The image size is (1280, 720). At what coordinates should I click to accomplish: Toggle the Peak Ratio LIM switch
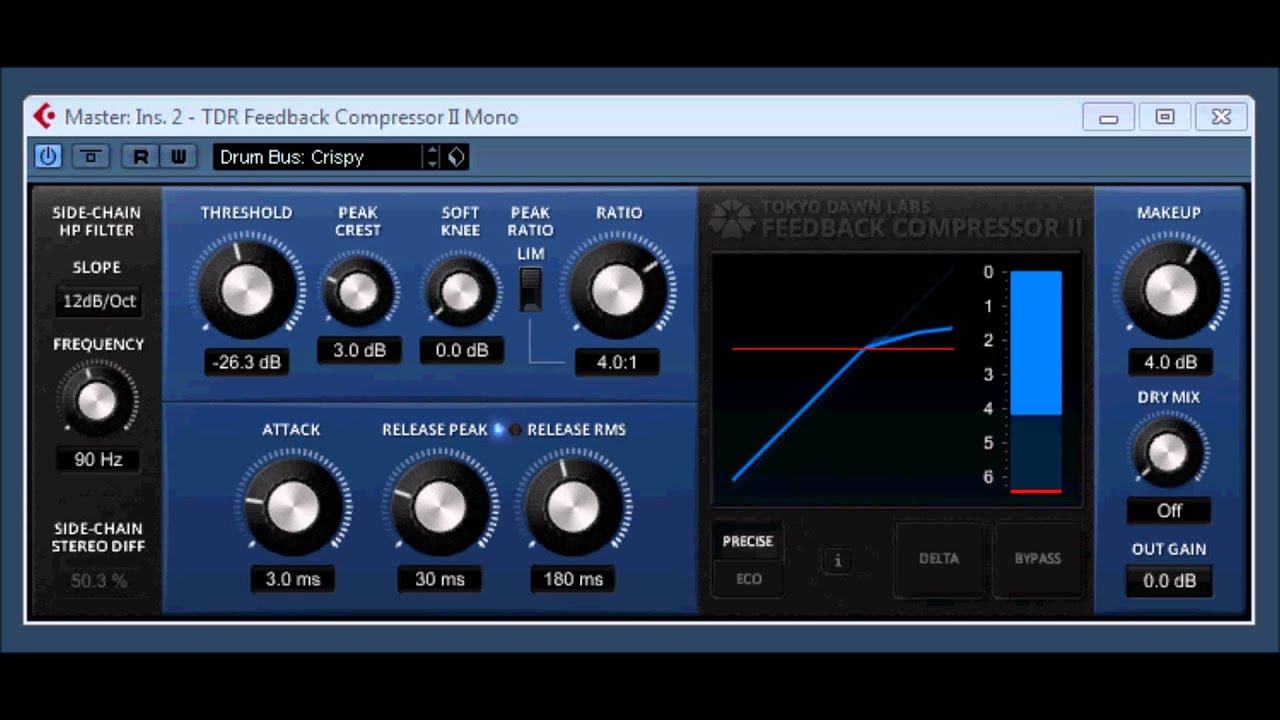pos(531,289)
